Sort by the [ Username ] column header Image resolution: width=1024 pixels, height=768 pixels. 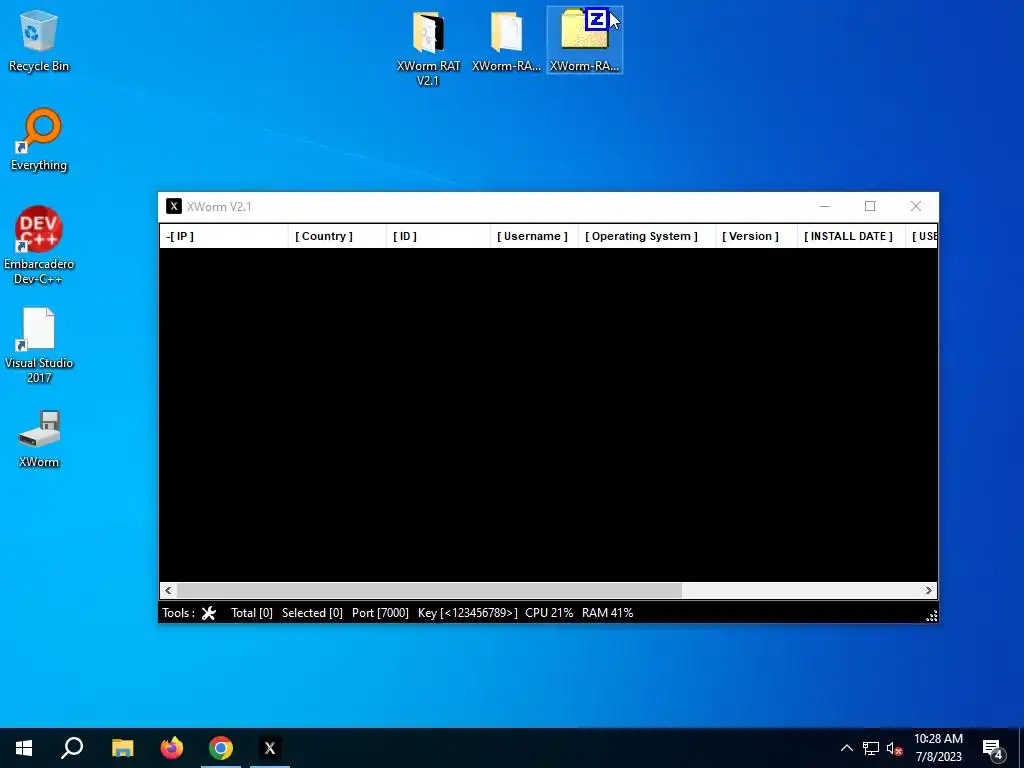534,236
